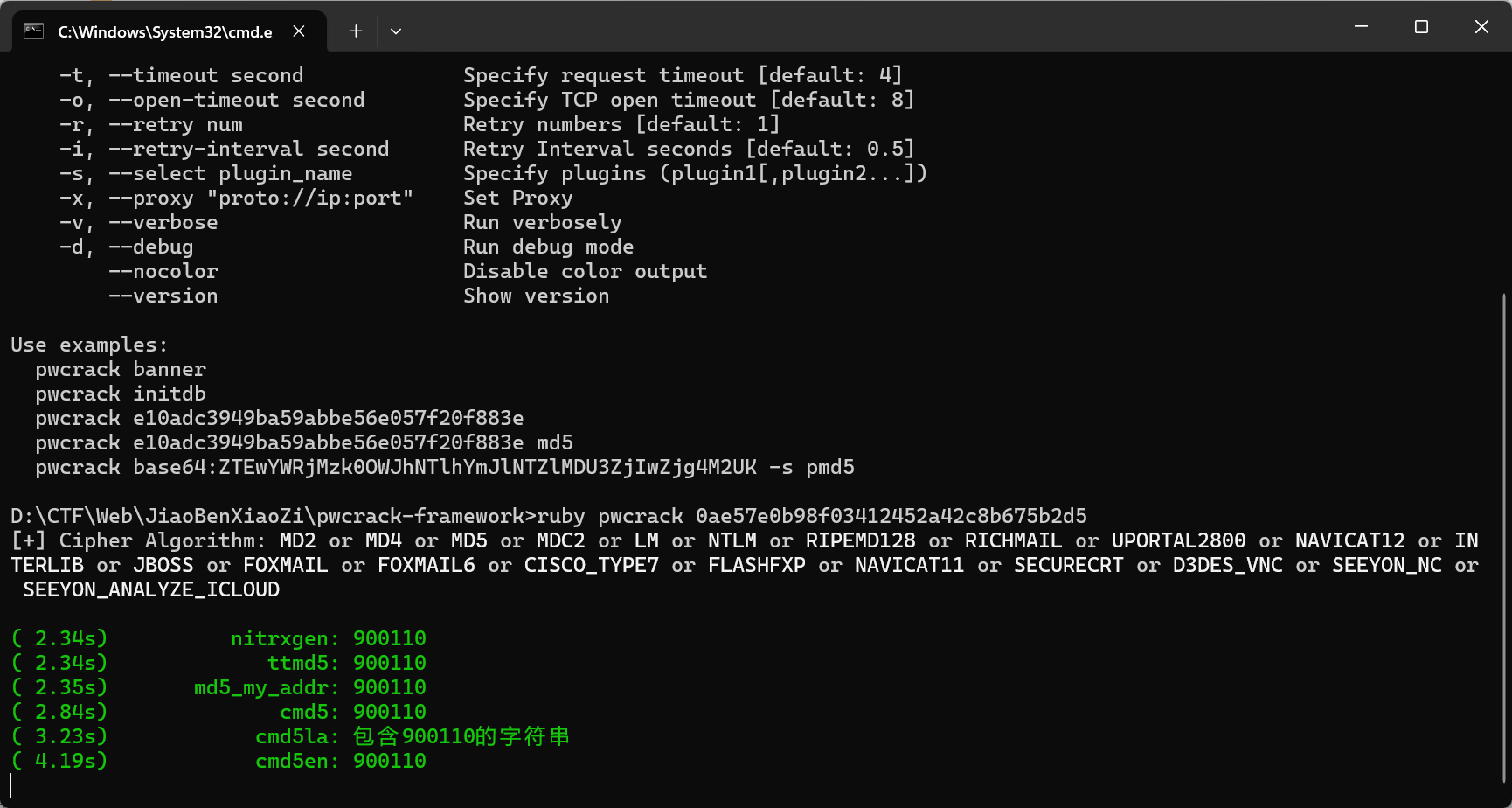Click the 'cmd5: 900110' result
This screenshot has width=1512, height=808.
[353, 713]
